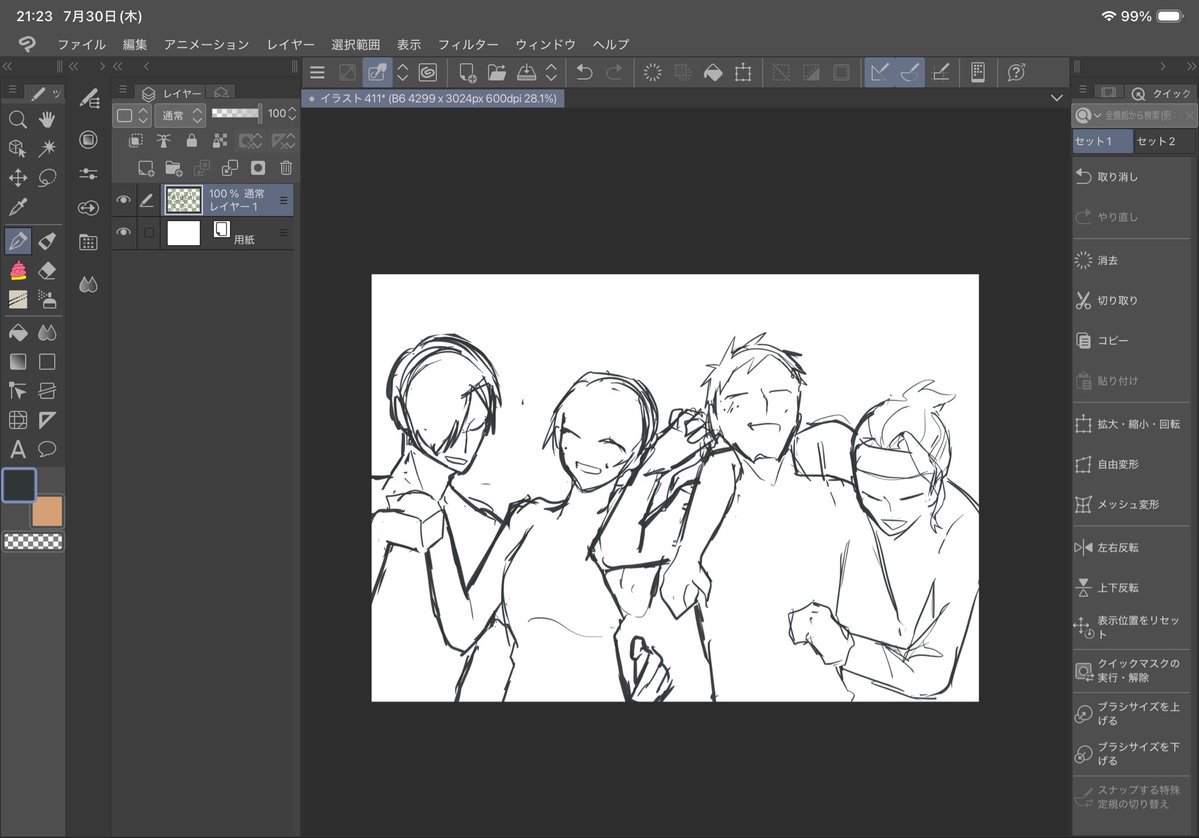The height and width of the screenshot is (838, 1199).
Task: Open the アニメーション menu
Action: 206,44
